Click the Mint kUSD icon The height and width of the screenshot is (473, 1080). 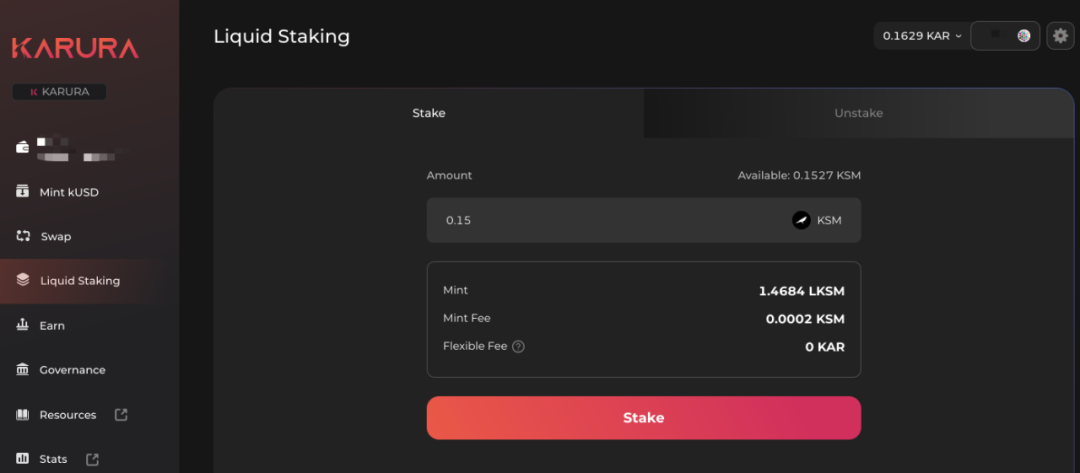(x=23, y=192)
